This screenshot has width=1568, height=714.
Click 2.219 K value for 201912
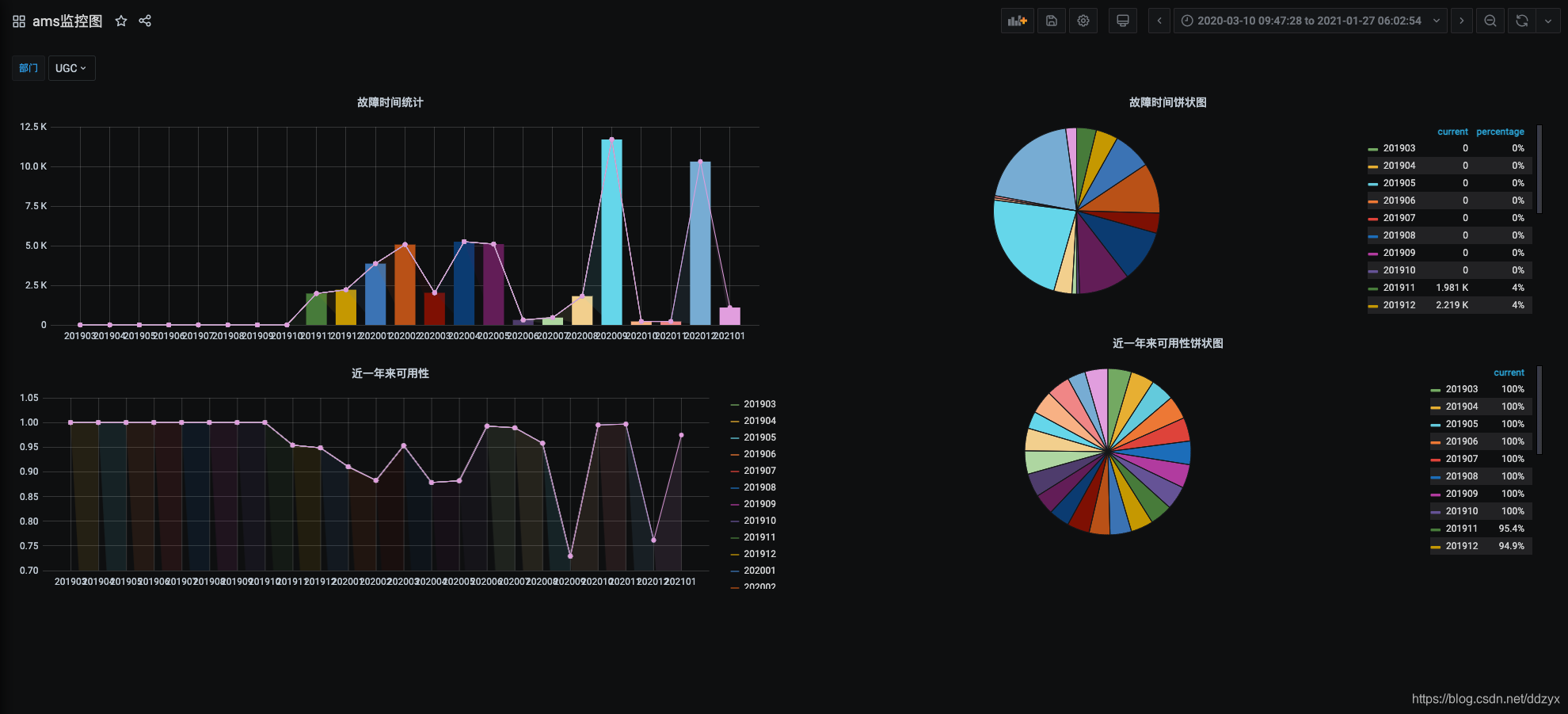point(1452,305)
